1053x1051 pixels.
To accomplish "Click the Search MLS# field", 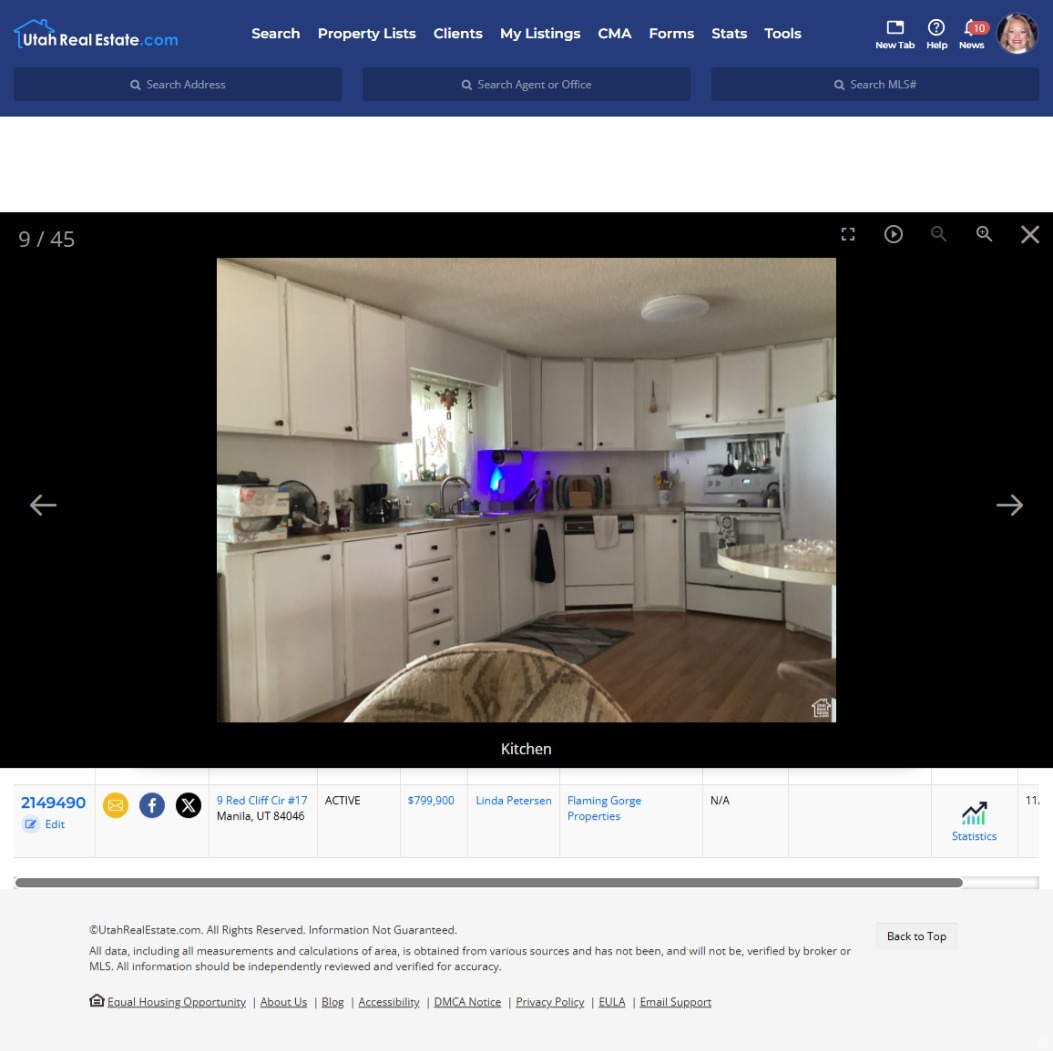I will [x=875, y=85].
